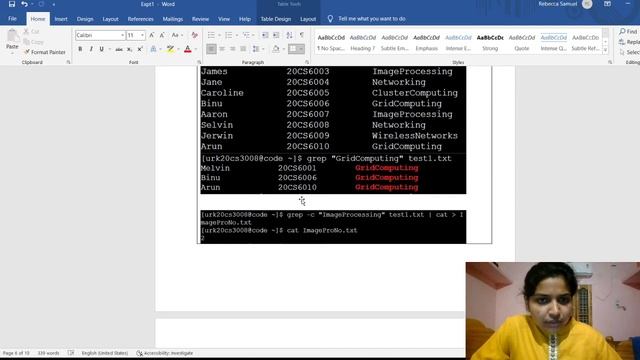The height and width of the screenshot is (360, 640).
Task: Open line spacing dropdown
Action: click(x=258, y=49)
